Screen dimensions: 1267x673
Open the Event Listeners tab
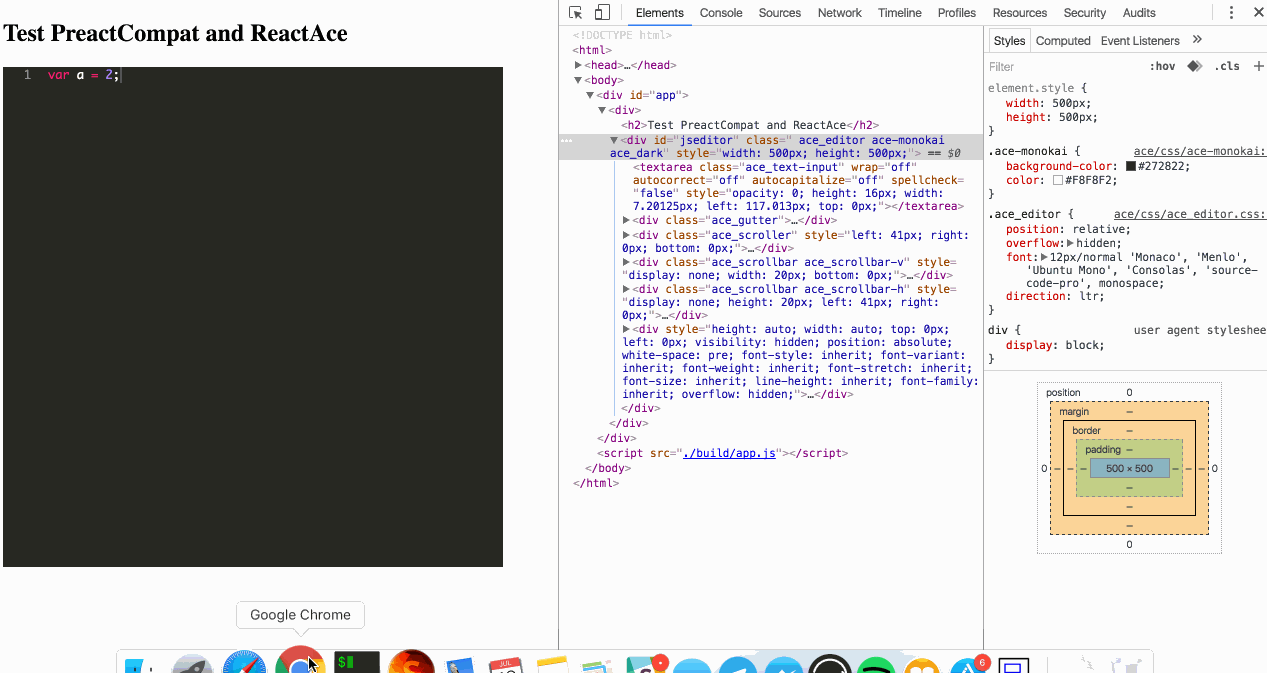point(1140,41)
